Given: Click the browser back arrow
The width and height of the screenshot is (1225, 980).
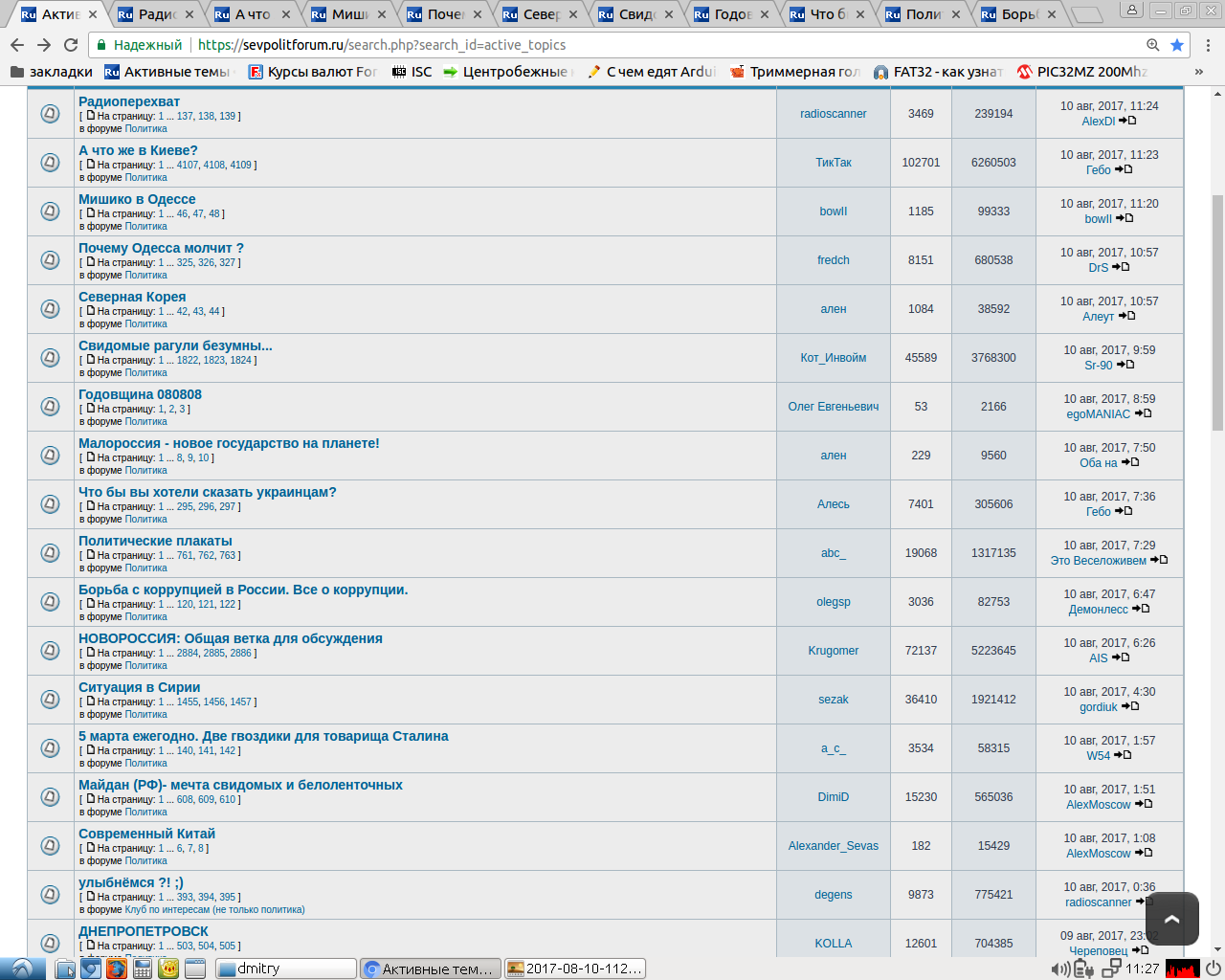Looking at the screenshot, I should tap(17, 45).
